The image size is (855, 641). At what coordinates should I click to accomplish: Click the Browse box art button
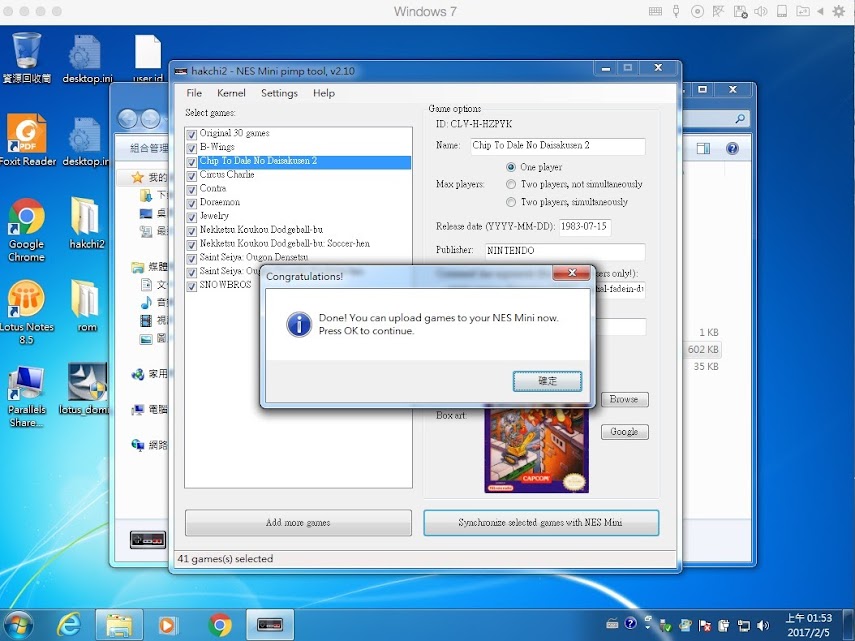coord(624,399)
